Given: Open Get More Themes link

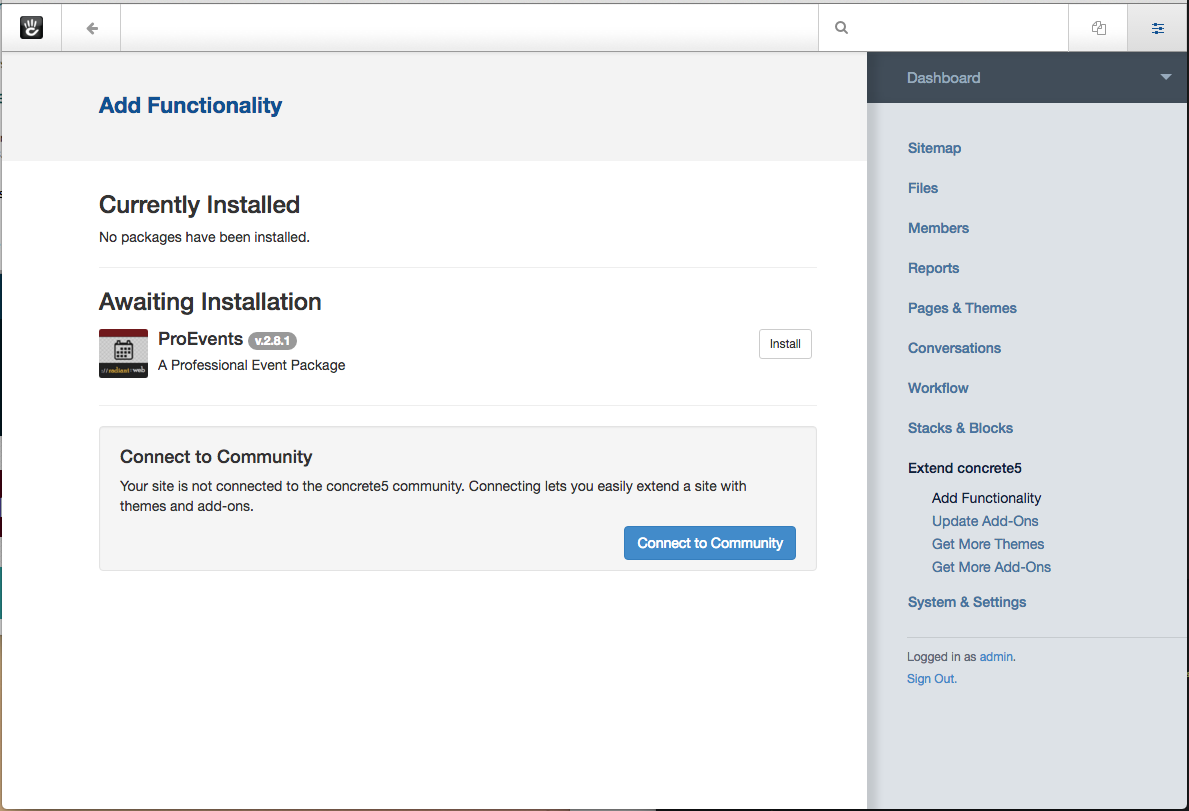Looking at the screenshot, I should [988, 544].
